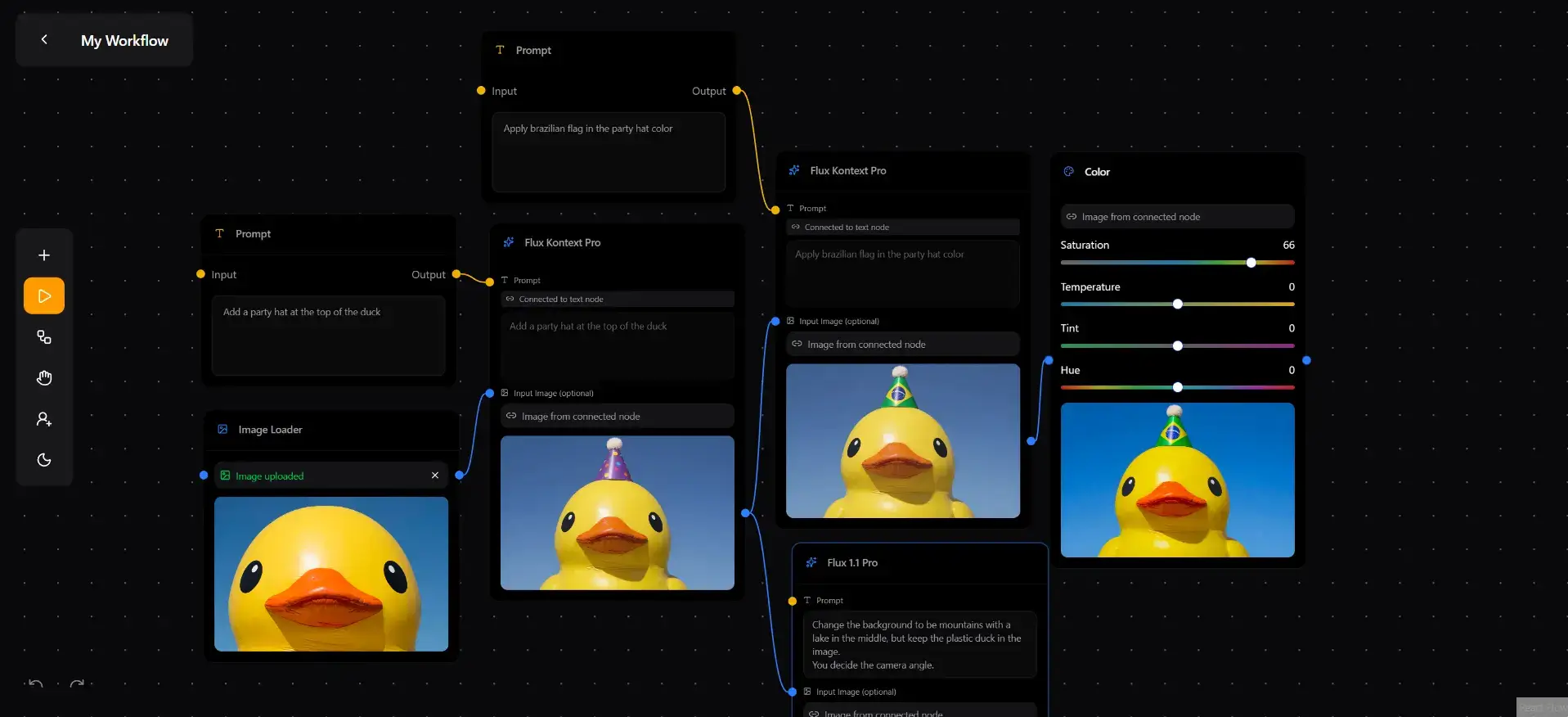Click the back arrow beside My Workflow

(44, 39)
